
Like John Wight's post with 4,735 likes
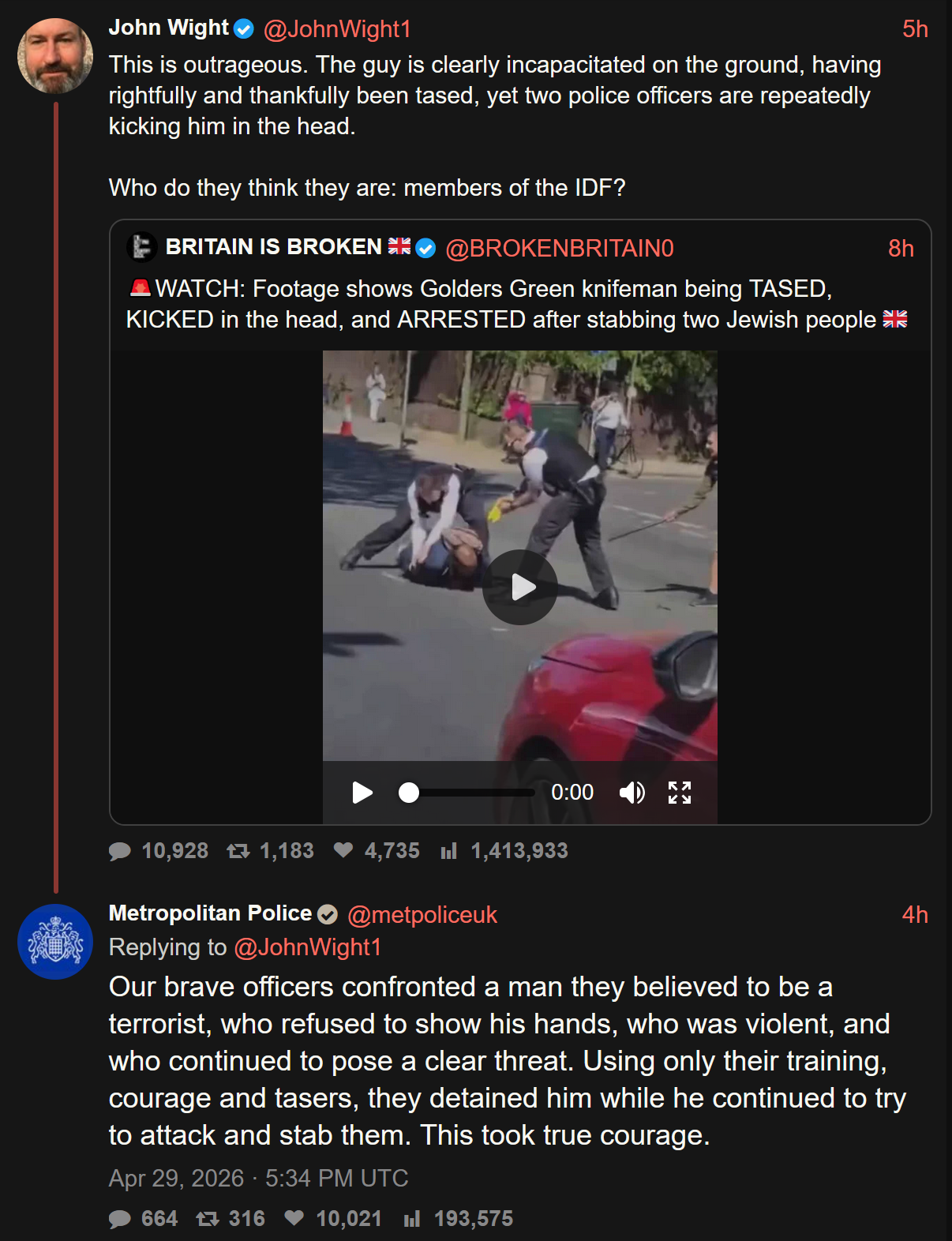pyautogui.click(x=343, y=850)
